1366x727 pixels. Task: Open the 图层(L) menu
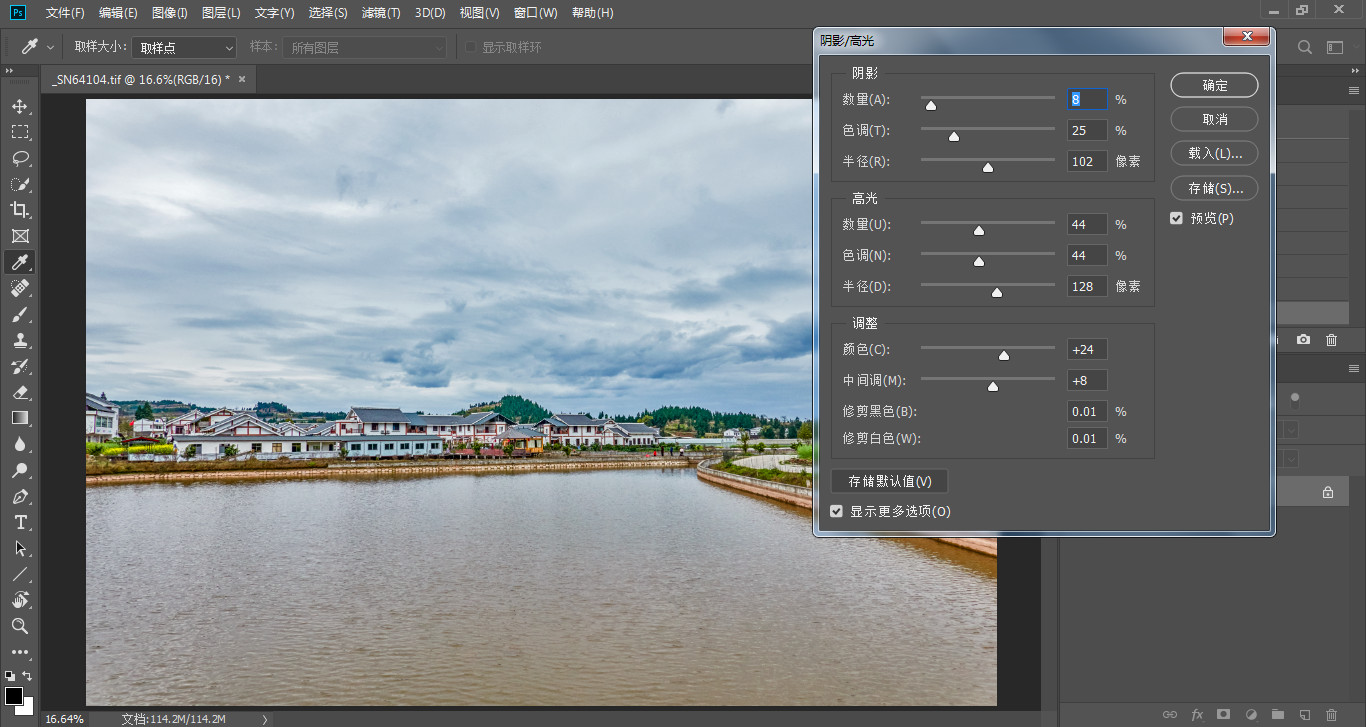tap(221, 13)
